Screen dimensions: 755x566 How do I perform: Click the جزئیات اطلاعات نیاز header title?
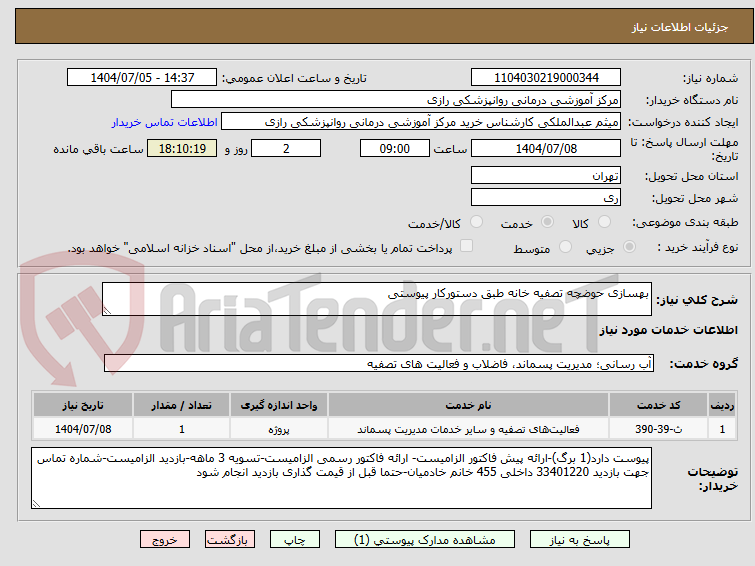click(679, 27)
